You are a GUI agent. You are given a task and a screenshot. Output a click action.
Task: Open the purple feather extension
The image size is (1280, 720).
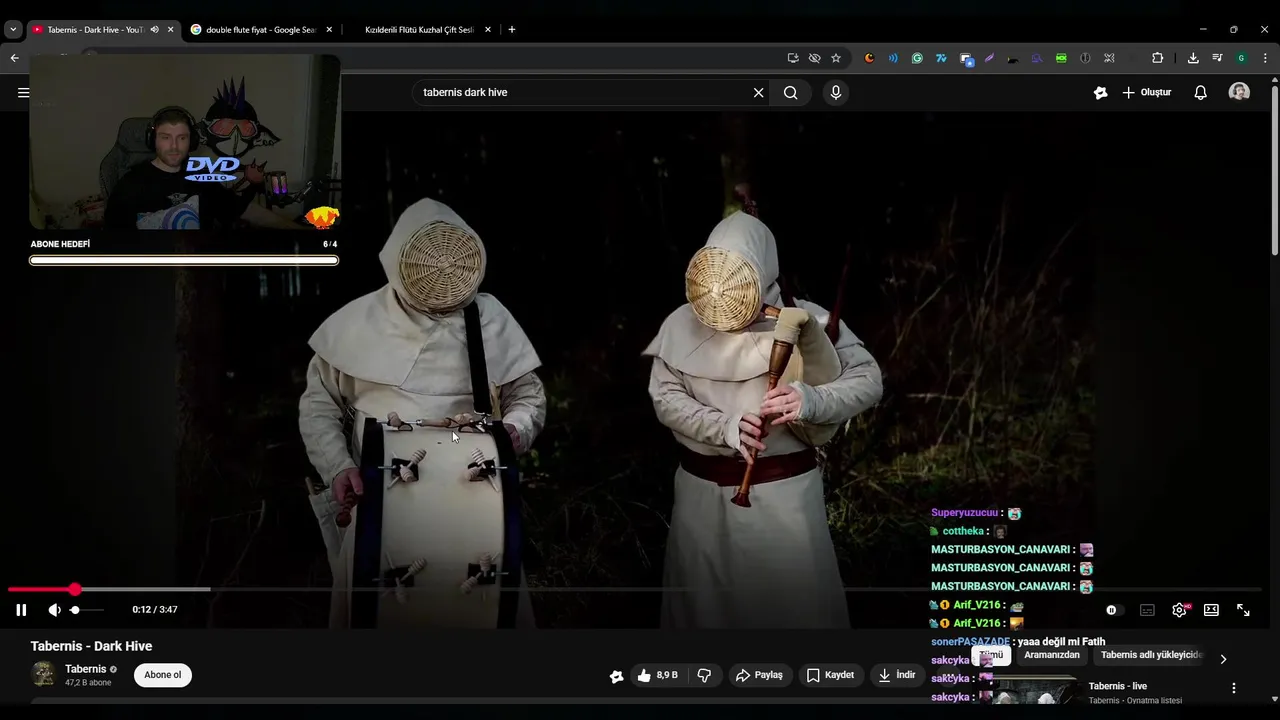(x=989, y=58)
